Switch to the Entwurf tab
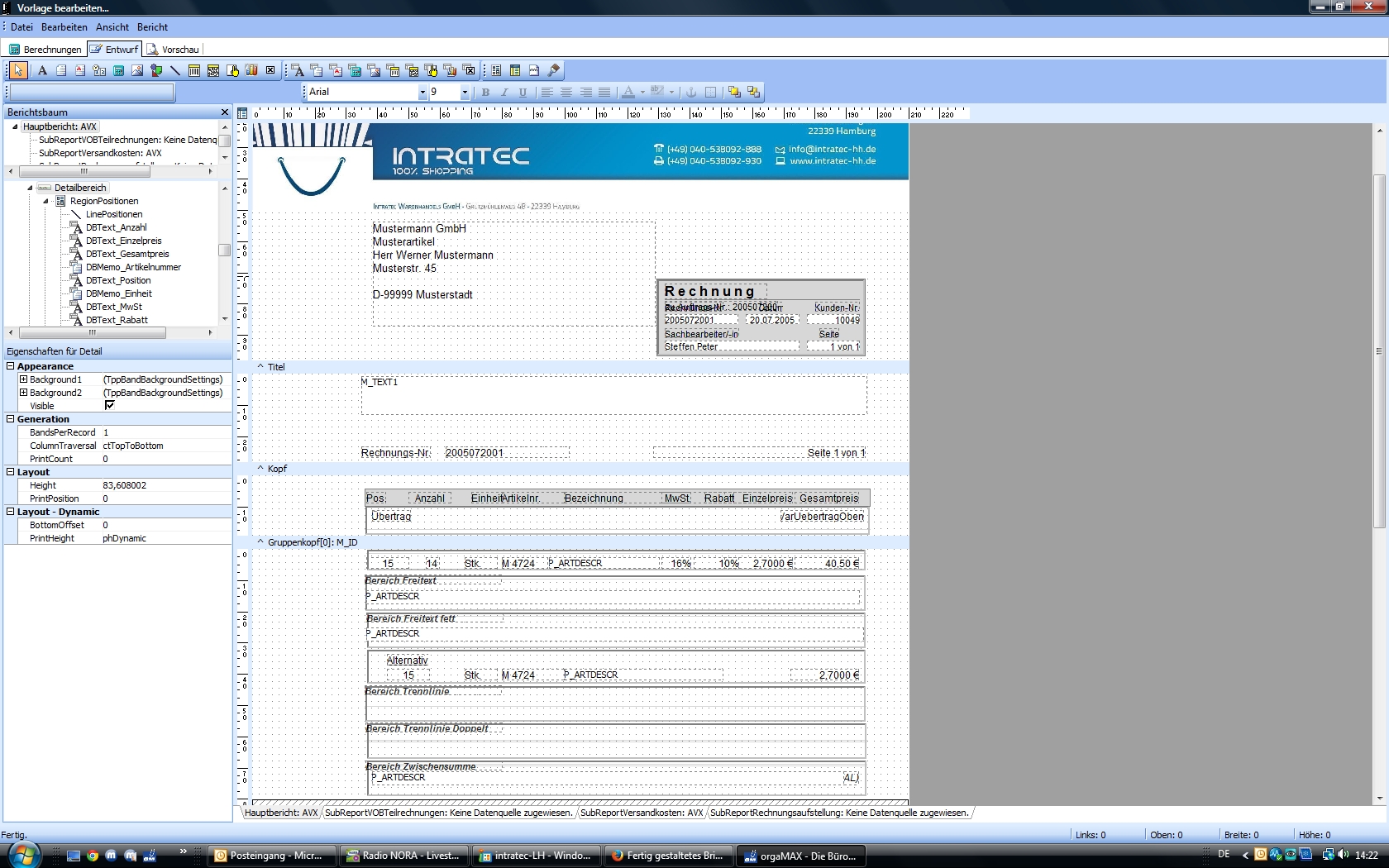 pos(115,50)
